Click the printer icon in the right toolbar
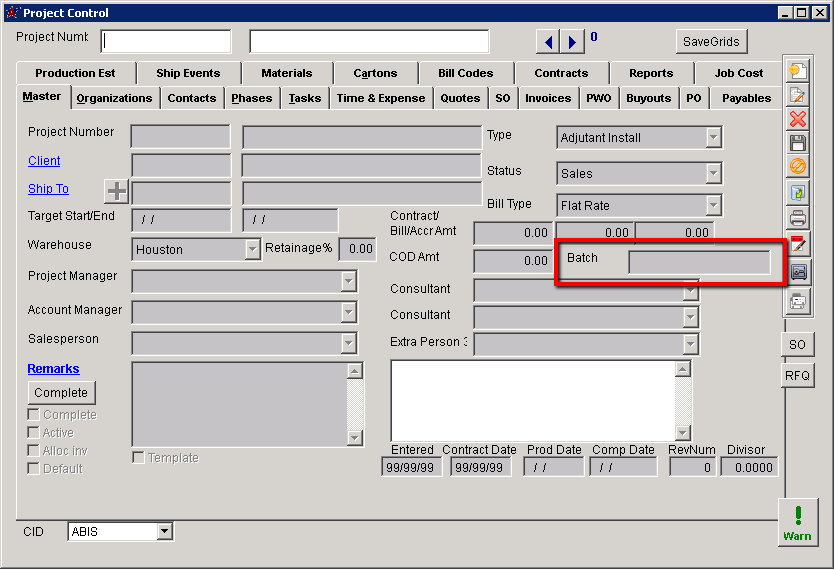This screenshot has height=570, width=835. (797, 218)
